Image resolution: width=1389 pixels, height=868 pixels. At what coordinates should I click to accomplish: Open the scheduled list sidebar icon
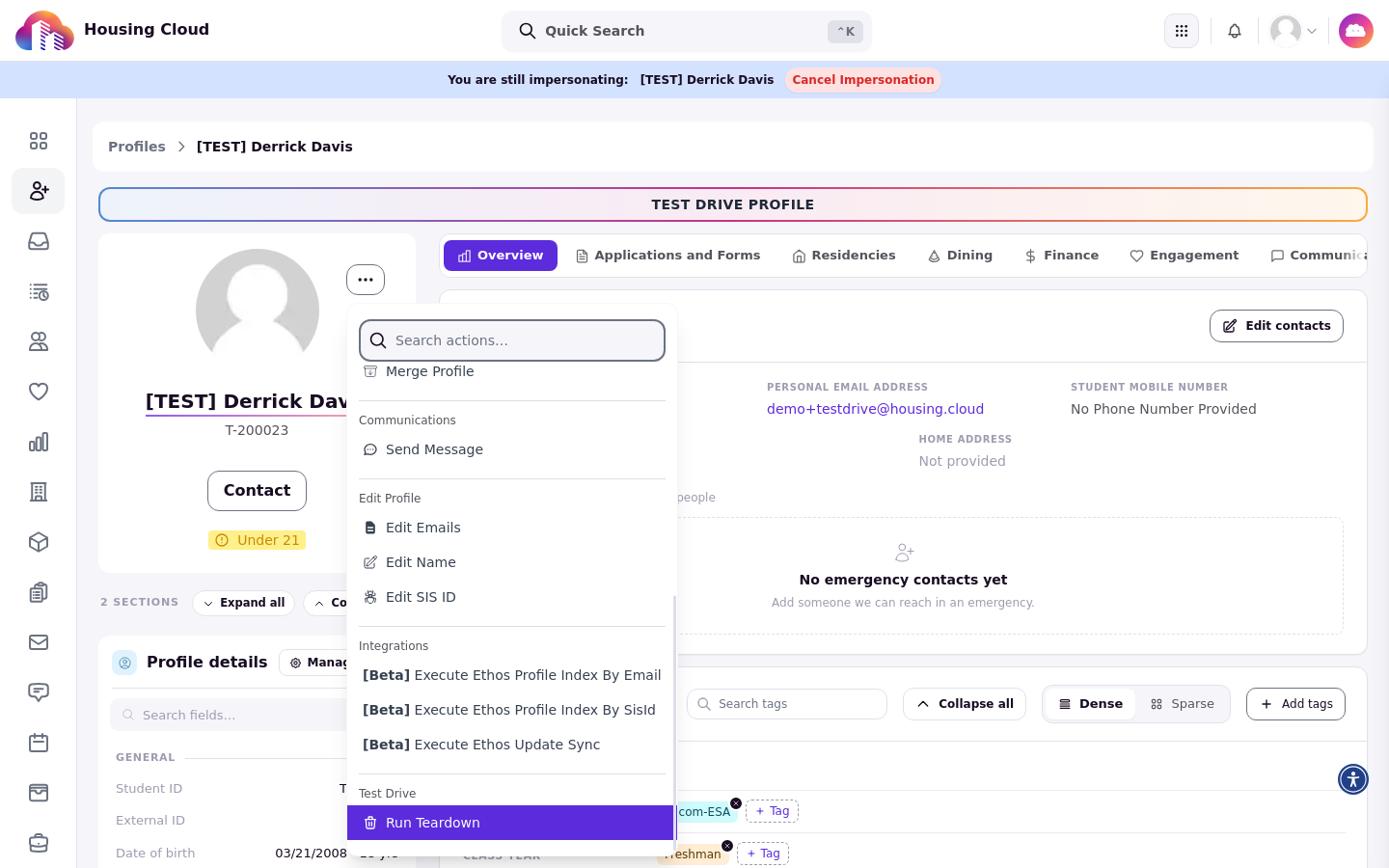coord(39,291)
